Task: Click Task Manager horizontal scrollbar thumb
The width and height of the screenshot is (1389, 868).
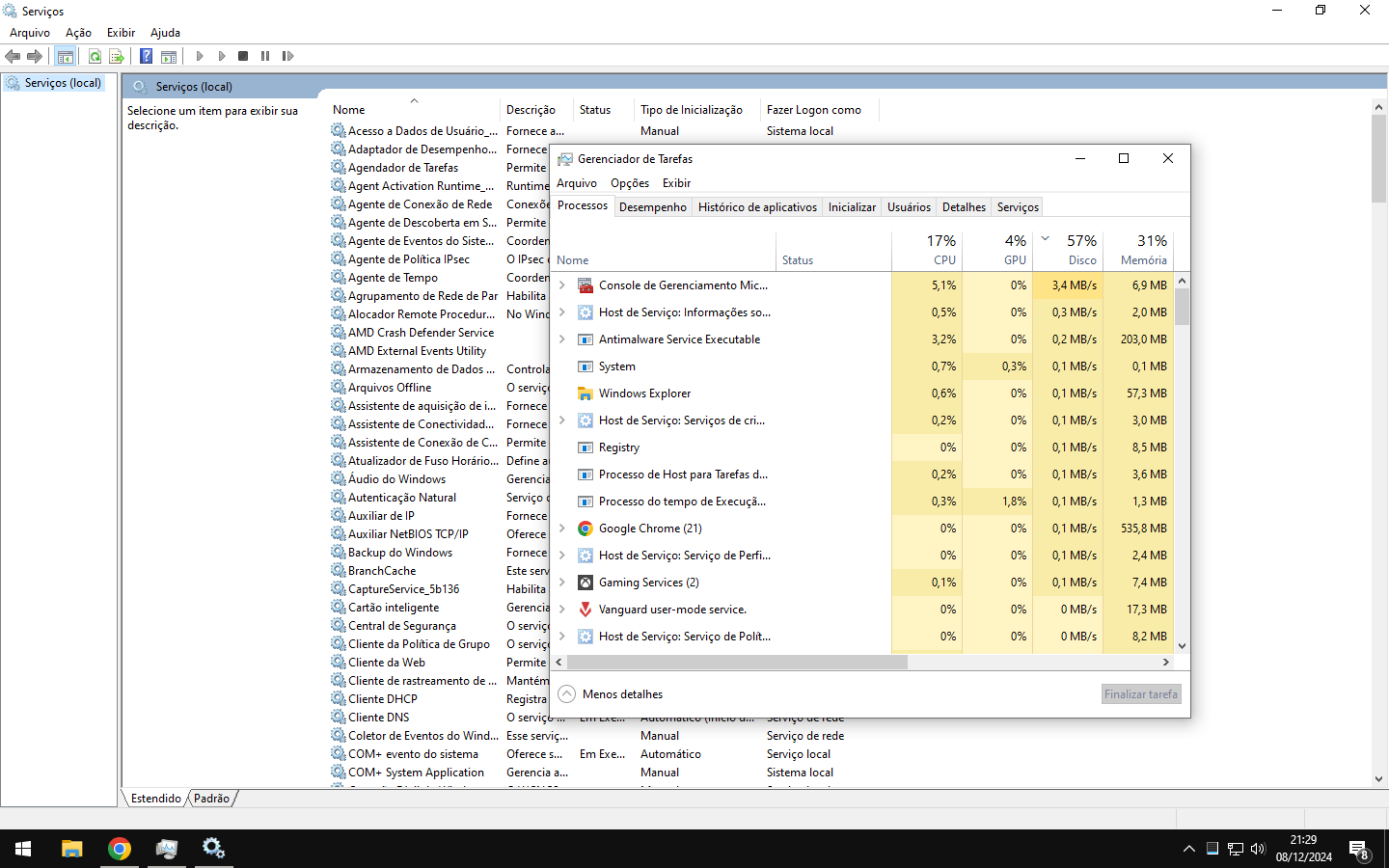Action: (737, 663)
